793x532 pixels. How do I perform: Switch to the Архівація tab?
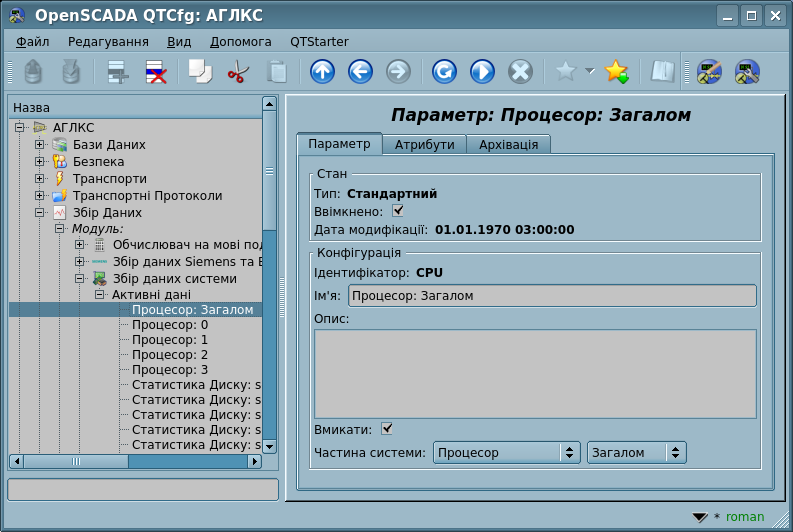(x=508, y=145)
